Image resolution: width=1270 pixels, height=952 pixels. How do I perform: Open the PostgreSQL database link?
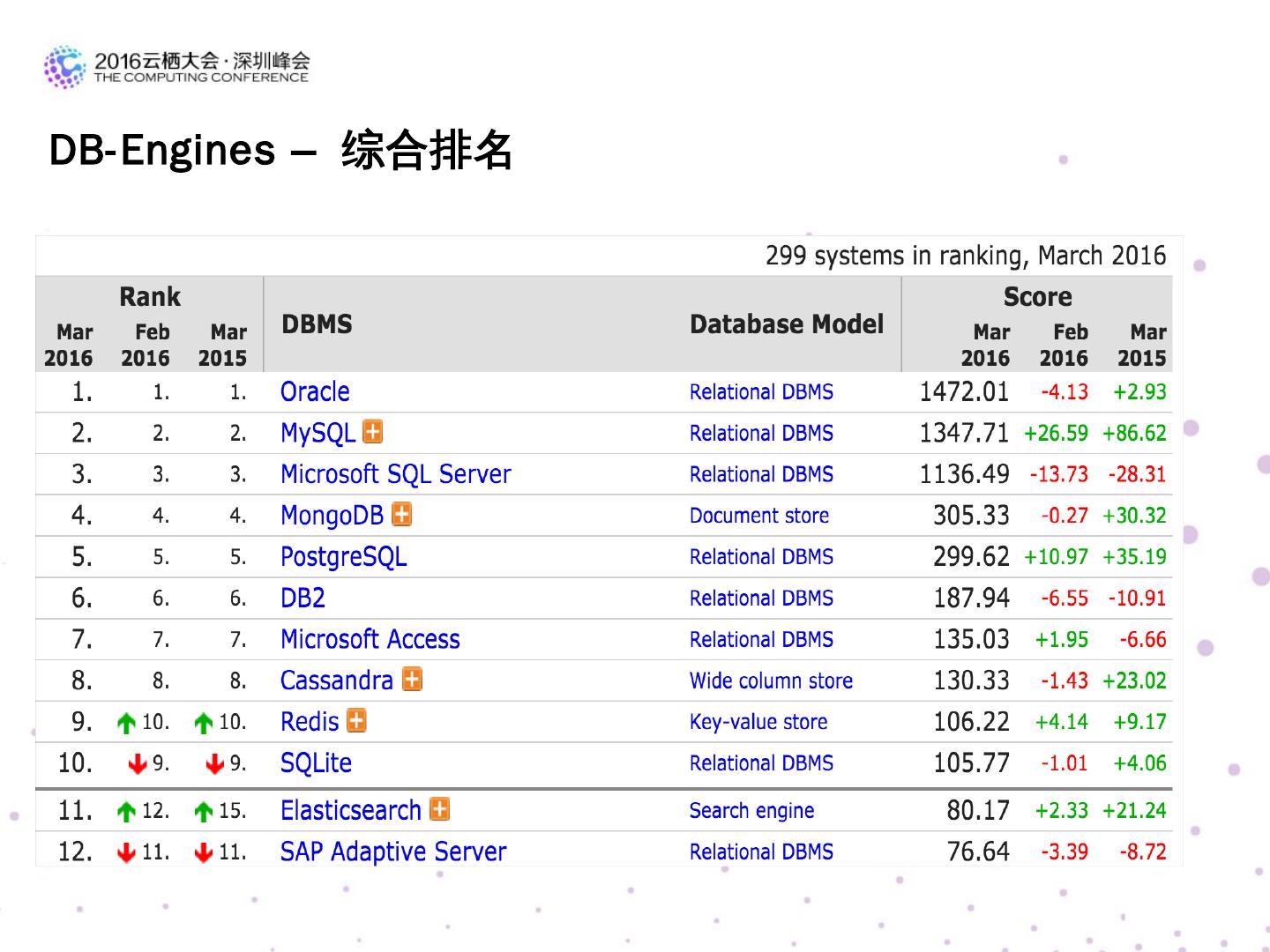pos(343,557)
